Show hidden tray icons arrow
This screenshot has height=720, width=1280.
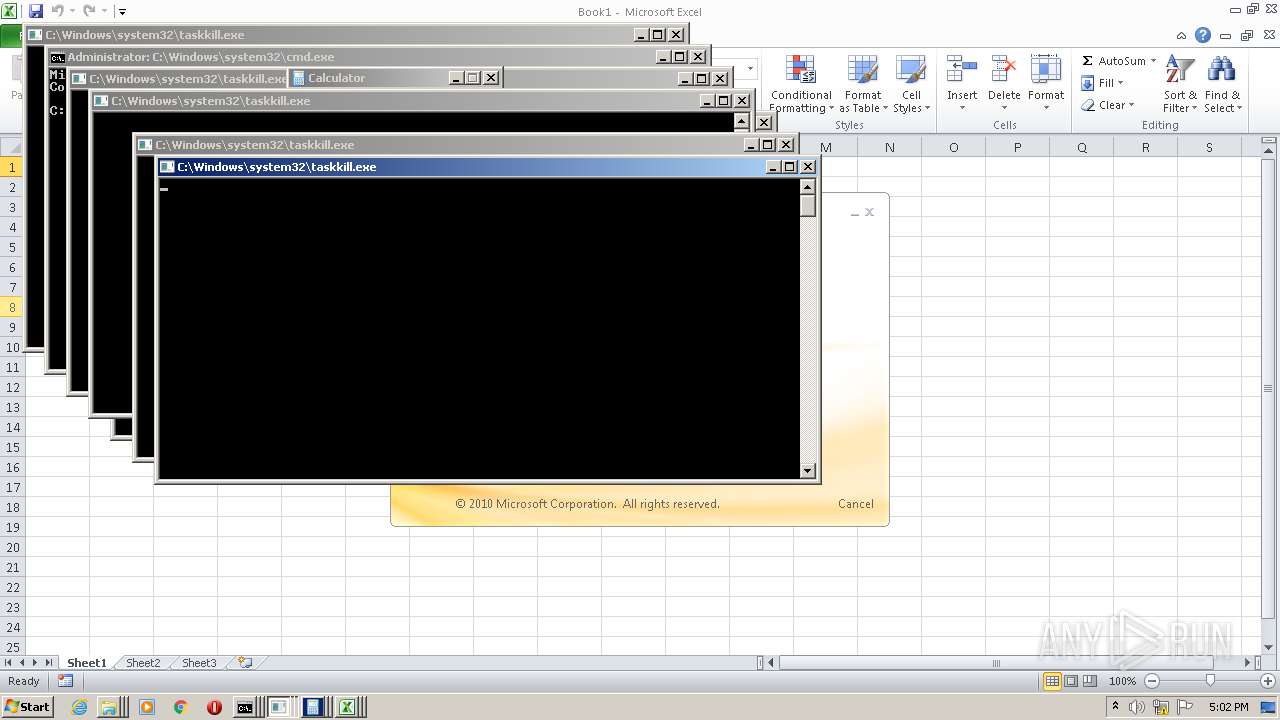tap(1115, 707)
